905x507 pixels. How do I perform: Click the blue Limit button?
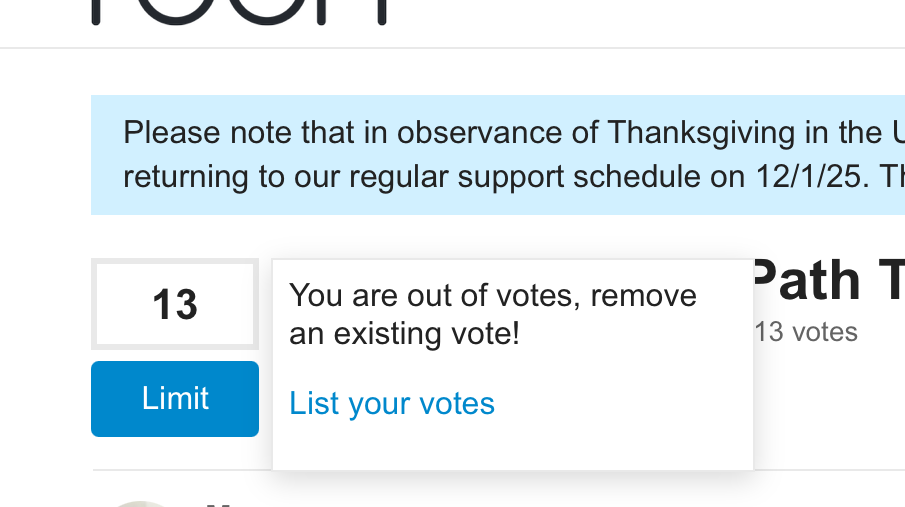tap(175, 399)
